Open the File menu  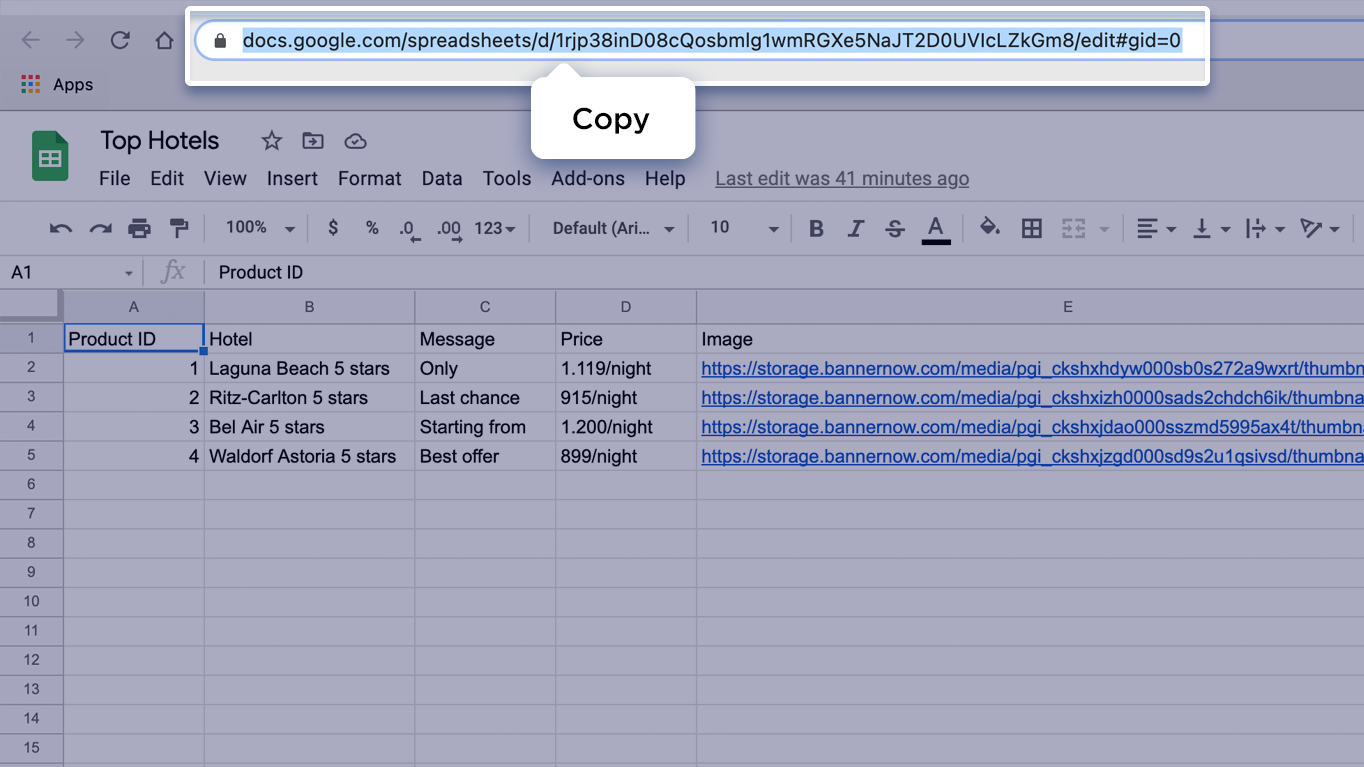tap(115, 178)
